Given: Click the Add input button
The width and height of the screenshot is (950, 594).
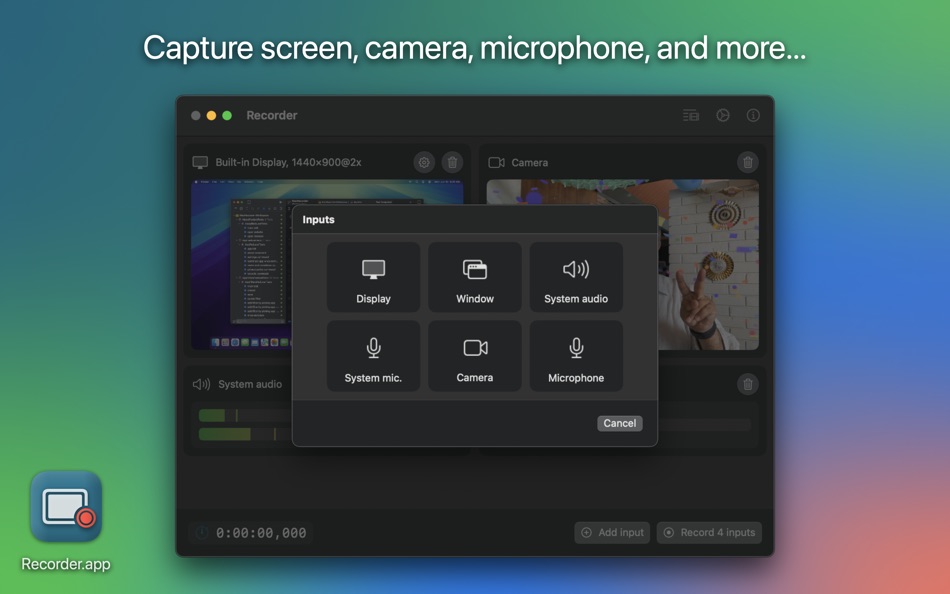Looking at the screenshot, I should click(611, 532).
